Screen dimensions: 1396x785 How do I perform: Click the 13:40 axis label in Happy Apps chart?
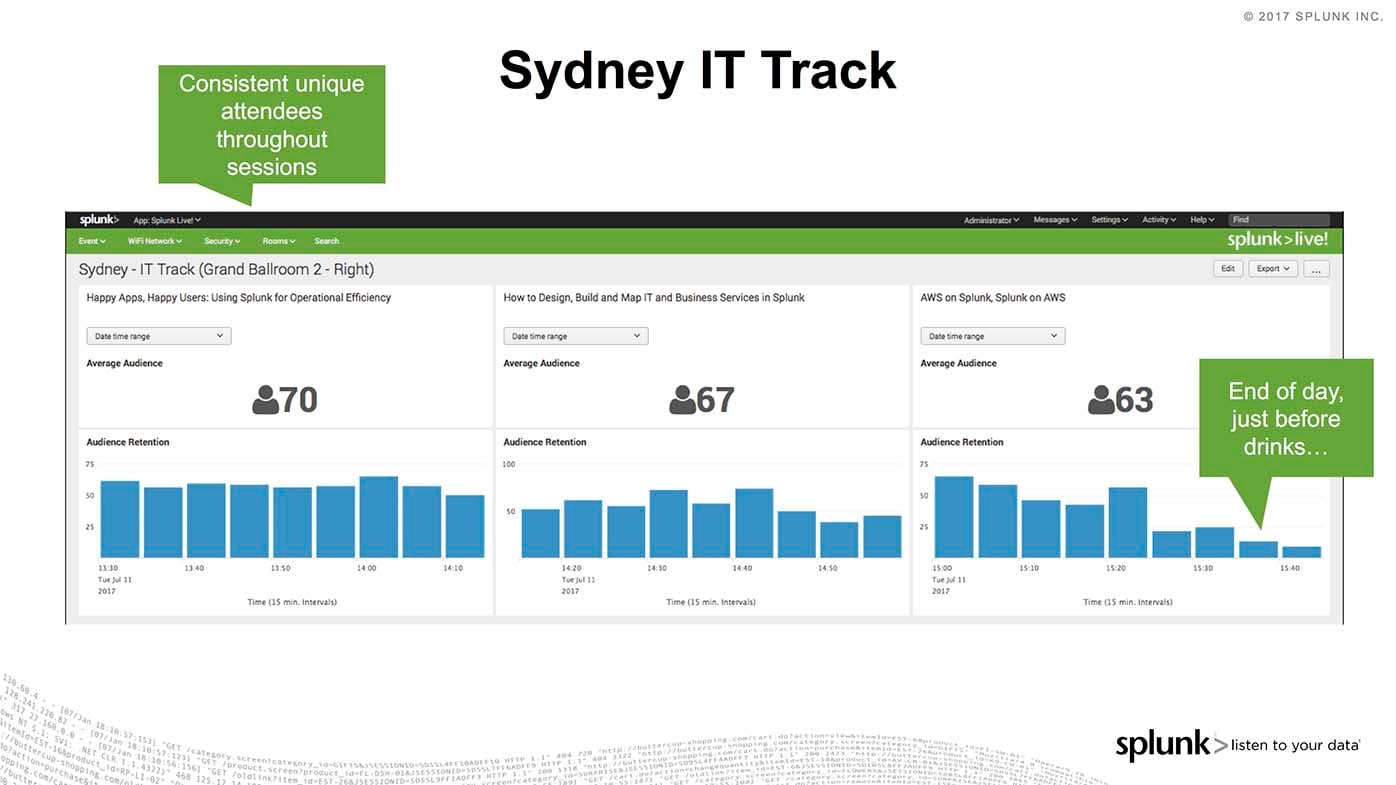tap(195, 568)
